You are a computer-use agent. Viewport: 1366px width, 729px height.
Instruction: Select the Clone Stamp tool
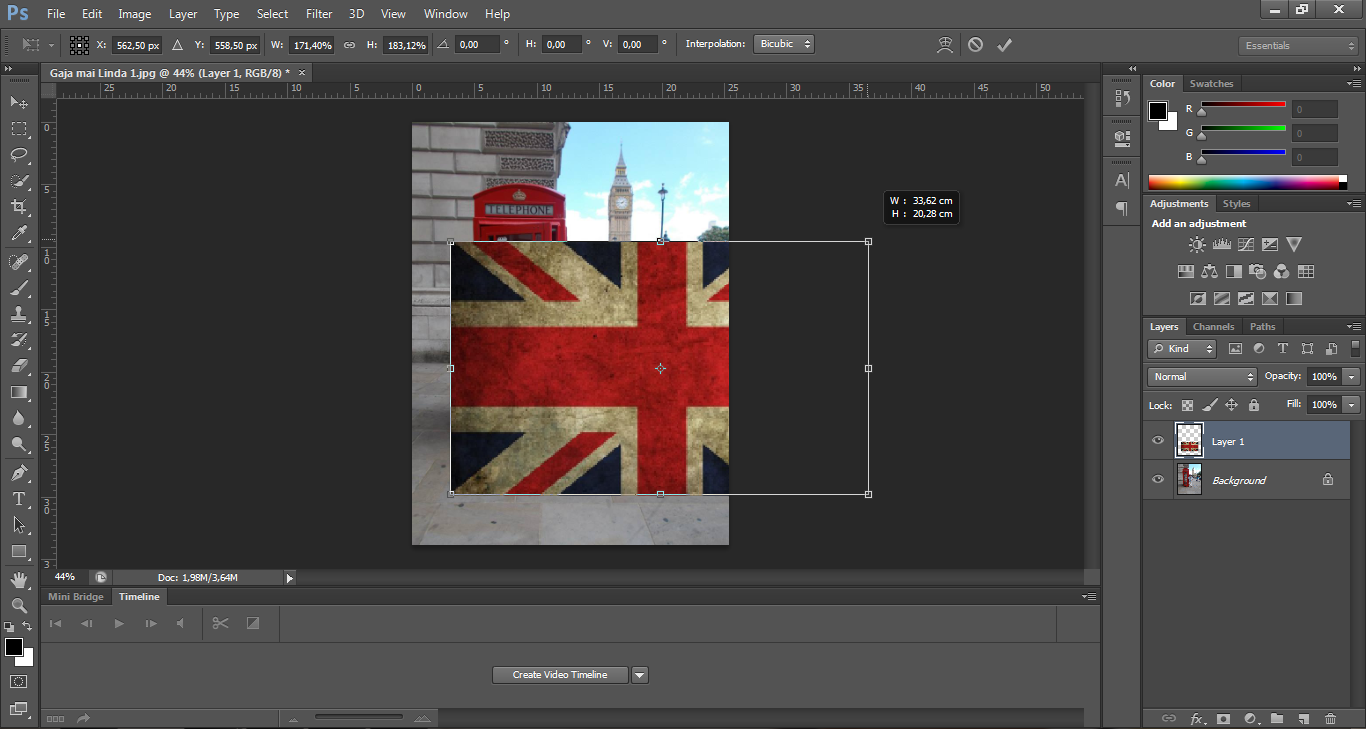(19, 314)
